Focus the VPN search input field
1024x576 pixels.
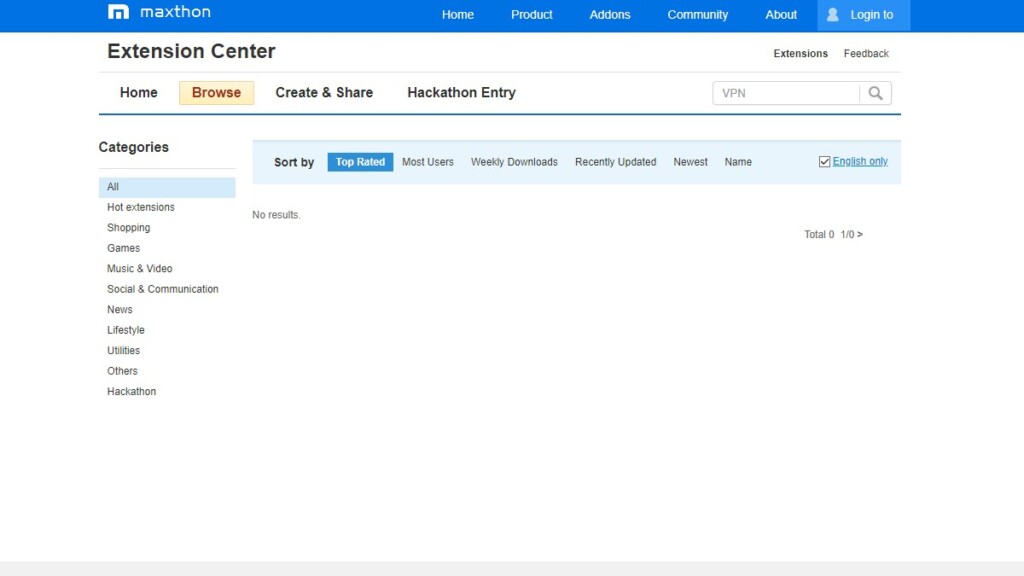[x=786, y=93]
